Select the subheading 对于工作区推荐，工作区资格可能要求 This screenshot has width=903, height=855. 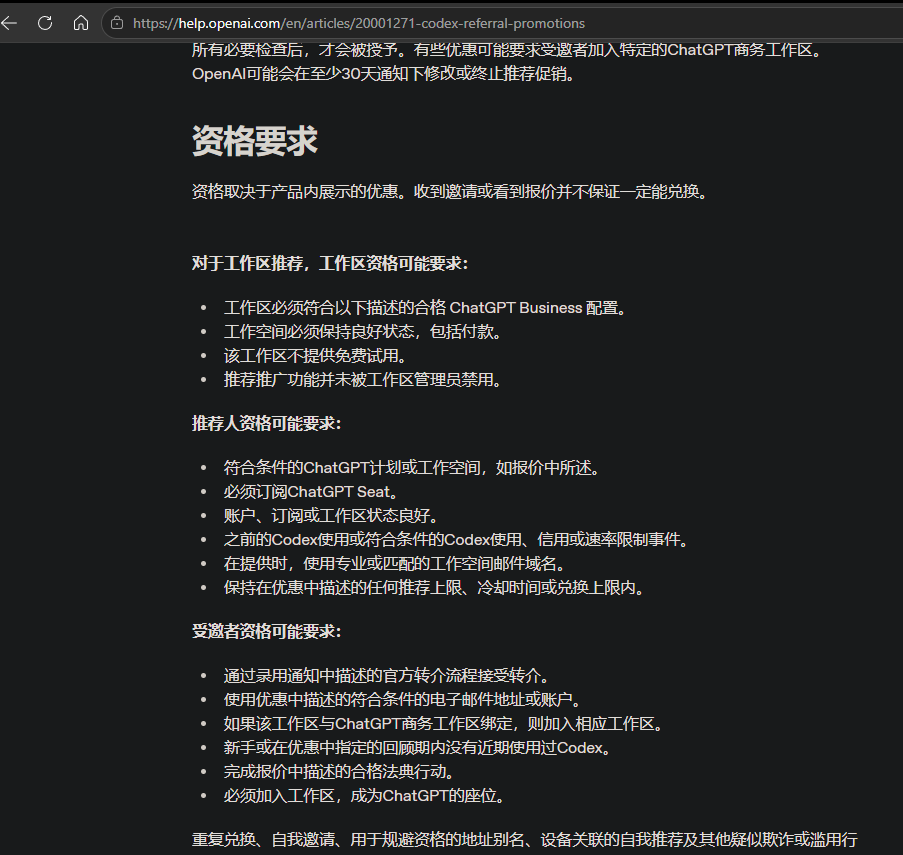pyautogui.click(x=330, y=264)
